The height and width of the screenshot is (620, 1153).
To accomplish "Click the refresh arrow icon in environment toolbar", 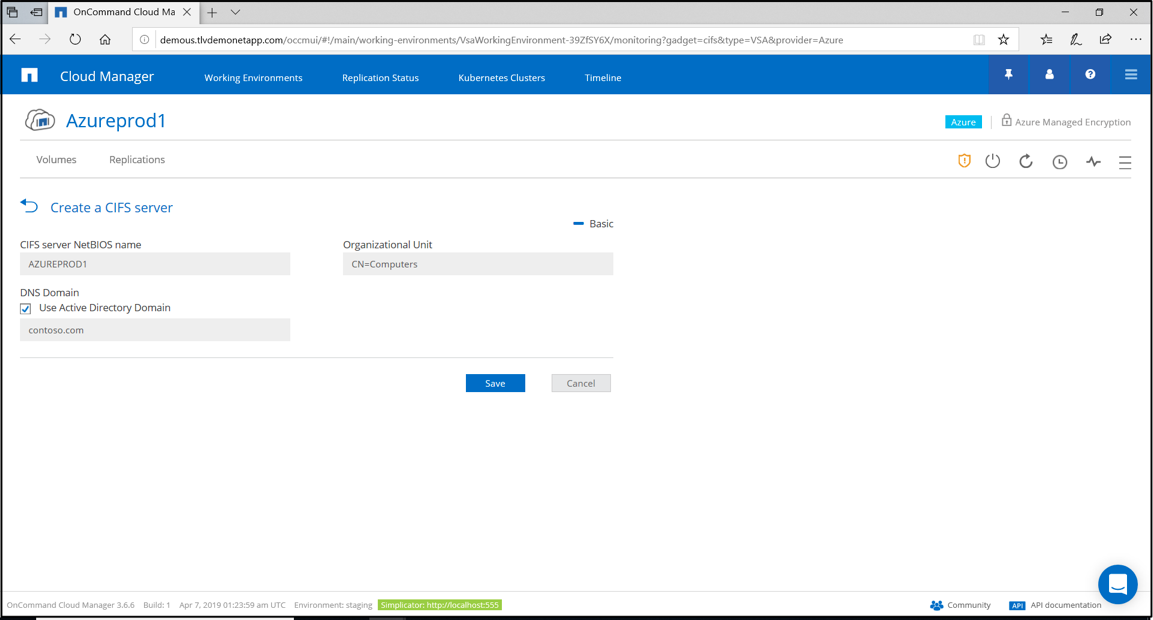I will 1026,161.
